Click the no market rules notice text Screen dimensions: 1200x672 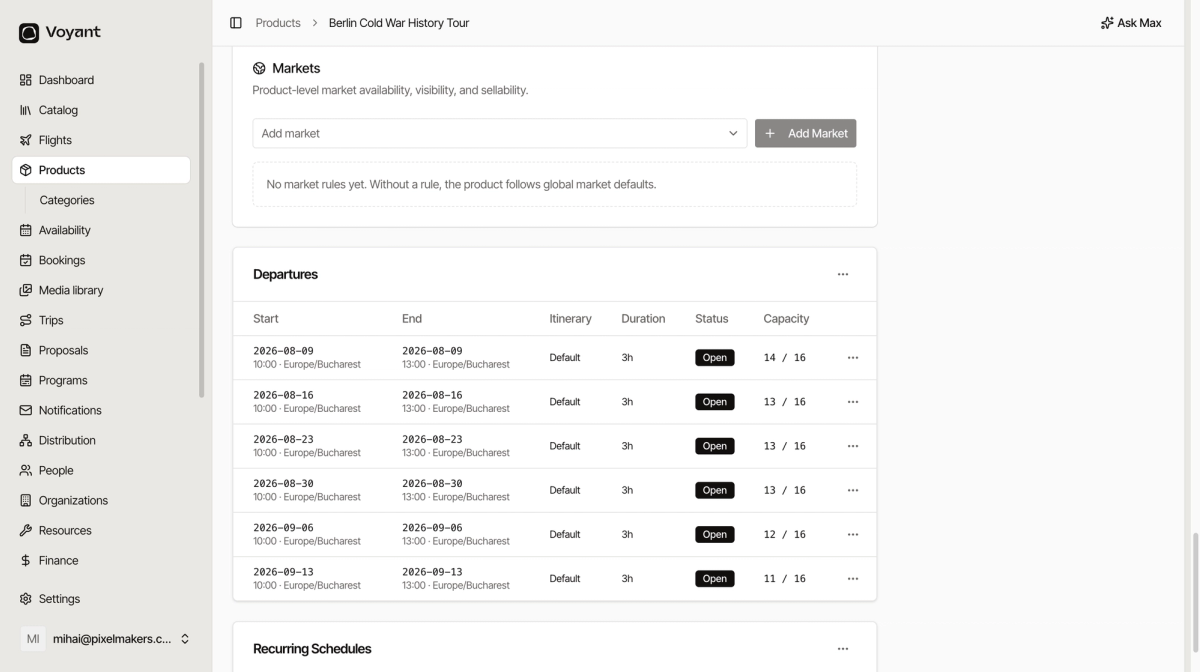coord(461,185)
